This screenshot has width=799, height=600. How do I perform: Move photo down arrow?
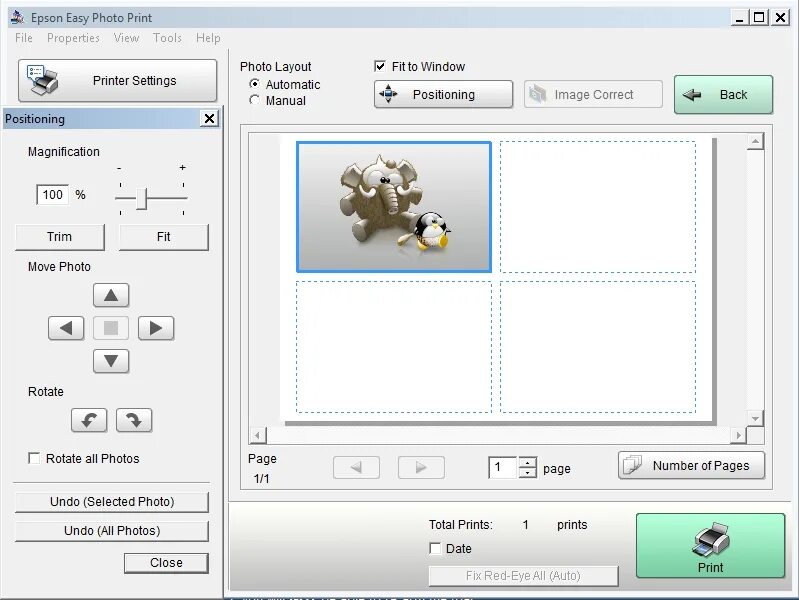click(111, 361)
